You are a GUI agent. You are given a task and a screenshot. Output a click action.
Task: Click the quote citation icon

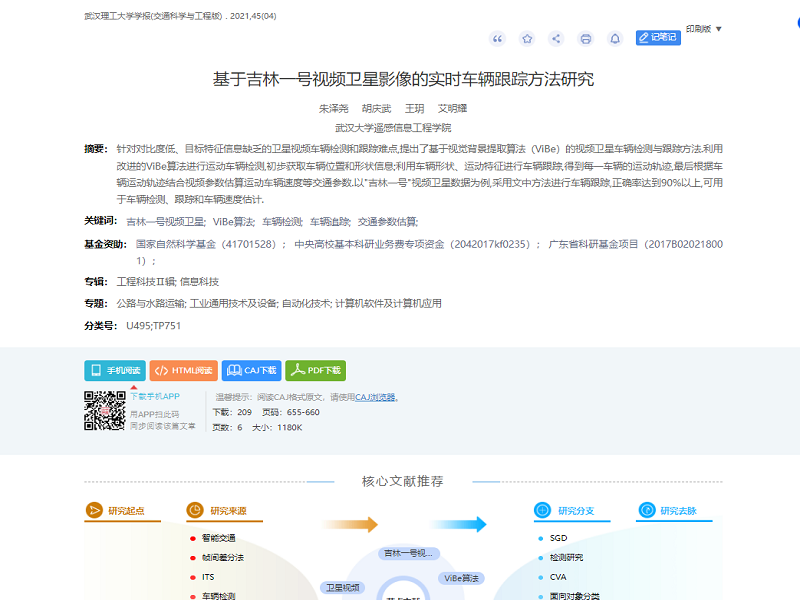pyautogui.click(x=497, y=39)
